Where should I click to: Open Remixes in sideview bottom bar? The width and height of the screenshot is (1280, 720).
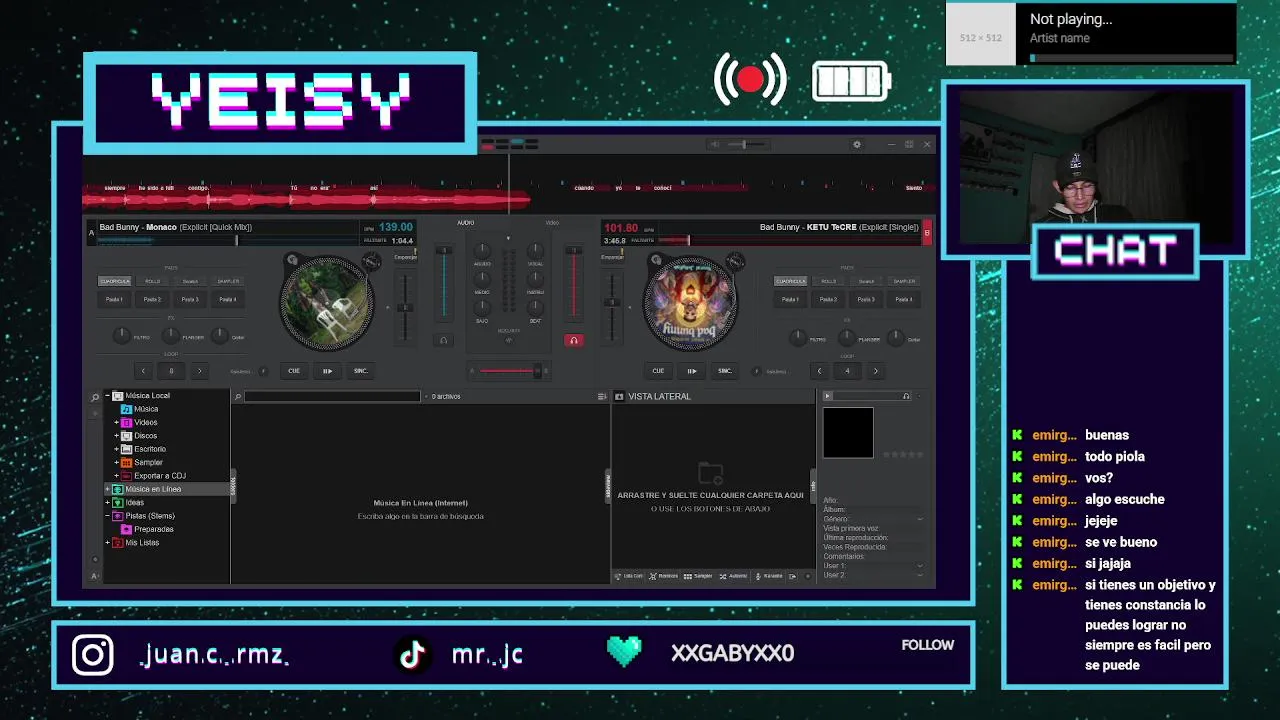click(x=664, y=576)
